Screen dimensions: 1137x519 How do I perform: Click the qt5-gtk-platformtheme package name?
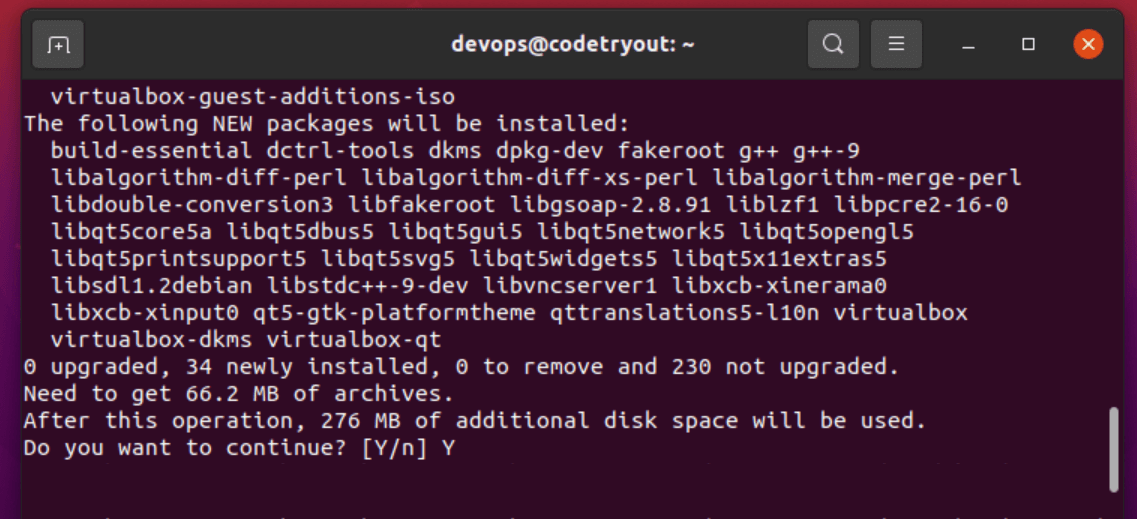click(394, 313)
